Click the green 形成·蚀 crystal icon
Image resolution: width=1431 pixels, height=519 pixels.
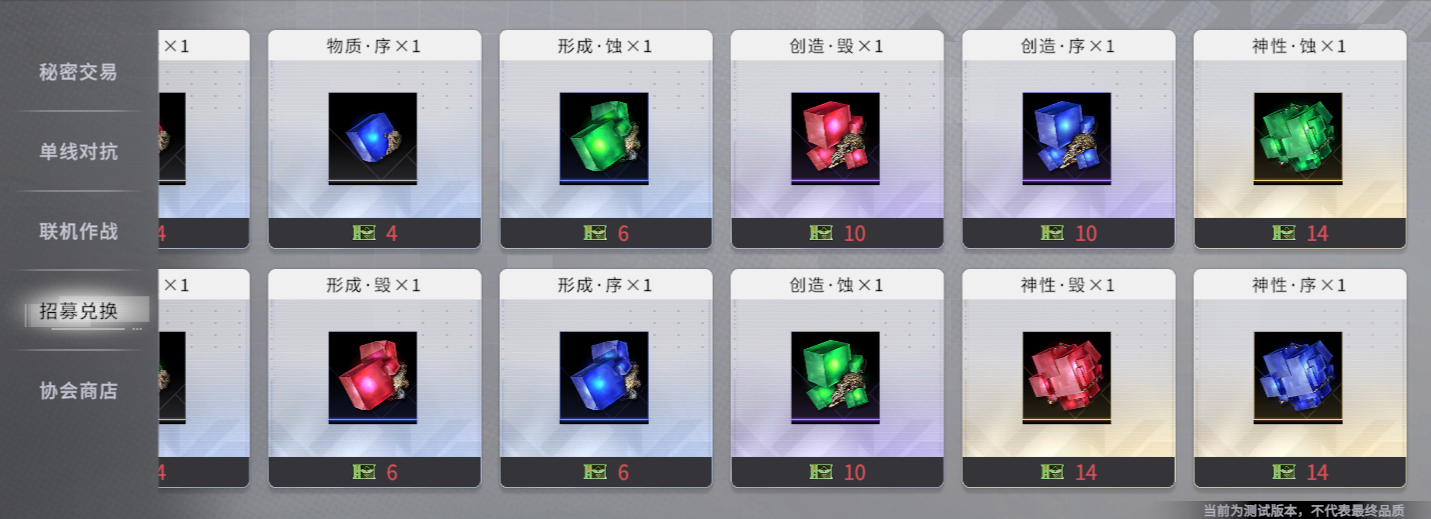point(604,138)
